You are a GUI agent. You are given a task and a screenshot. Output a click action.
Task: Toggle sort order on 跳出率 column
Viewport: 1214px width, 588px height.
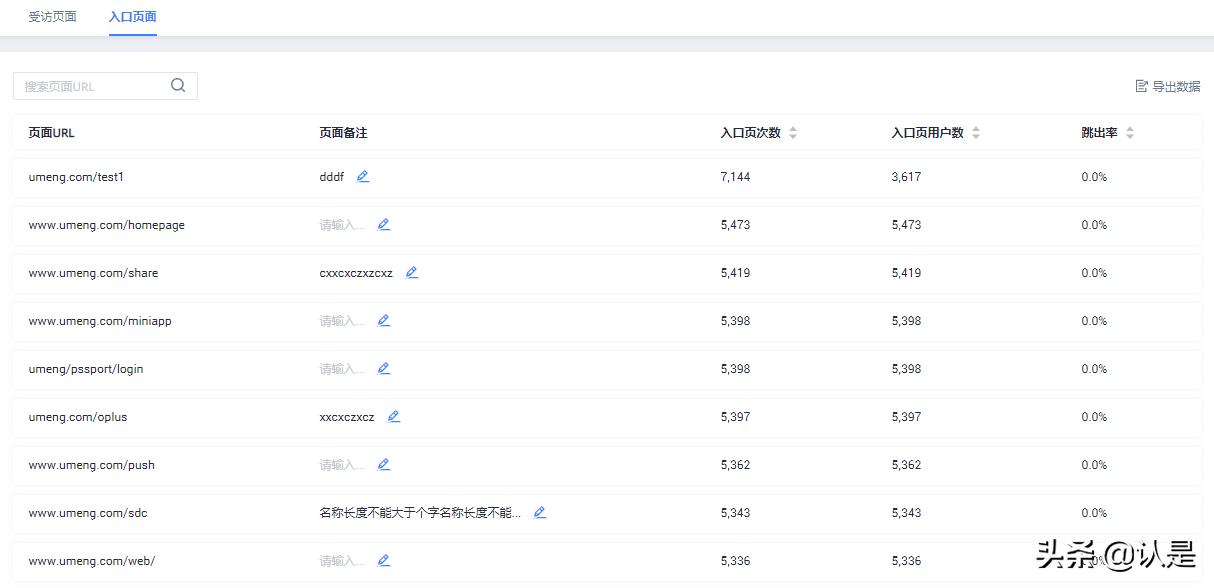click(x=1129, y=131)
